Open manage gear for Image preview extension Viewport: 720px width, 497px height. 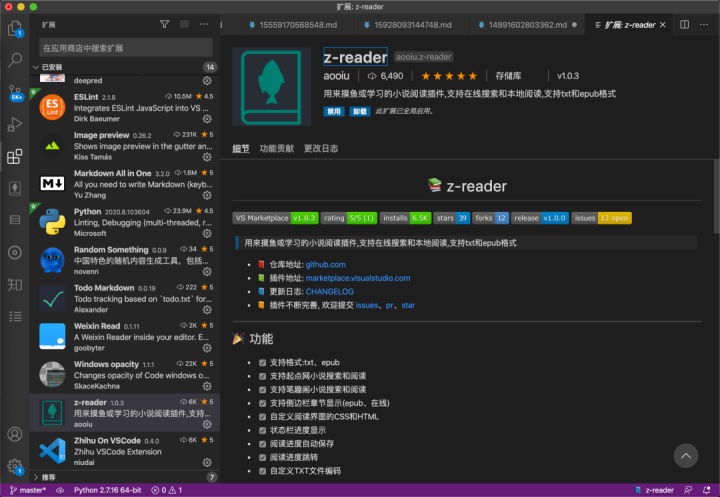point(207,157)
